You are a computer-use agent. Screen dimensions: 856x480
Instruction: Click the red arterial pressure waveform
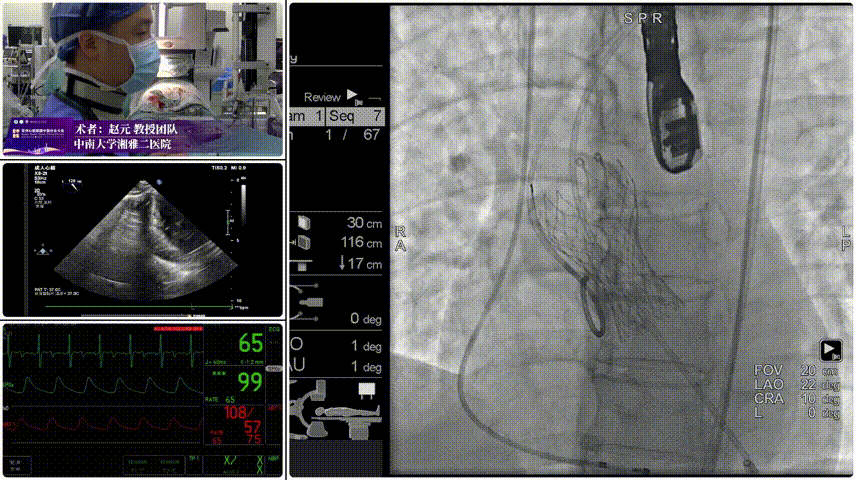[x=103, y=424]
